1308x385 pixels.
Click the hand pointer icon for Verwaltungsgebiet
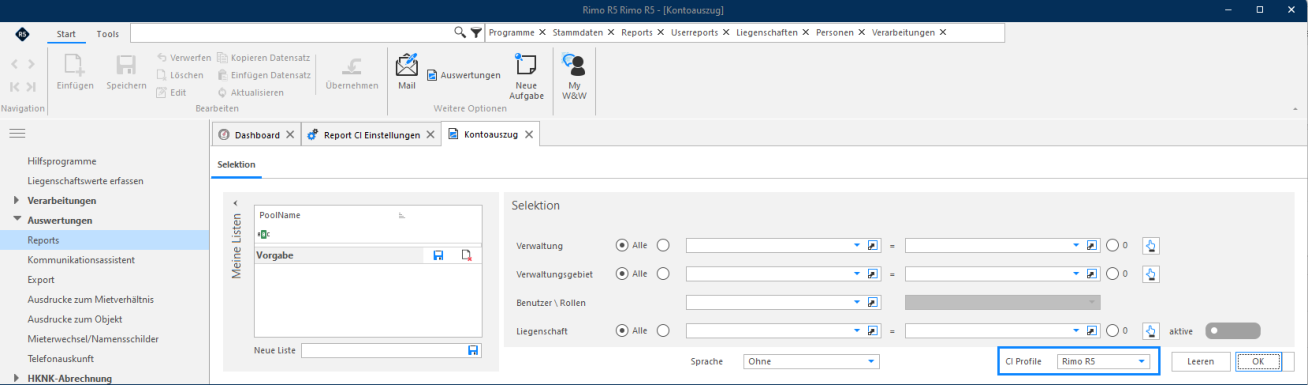point(1150,273)
